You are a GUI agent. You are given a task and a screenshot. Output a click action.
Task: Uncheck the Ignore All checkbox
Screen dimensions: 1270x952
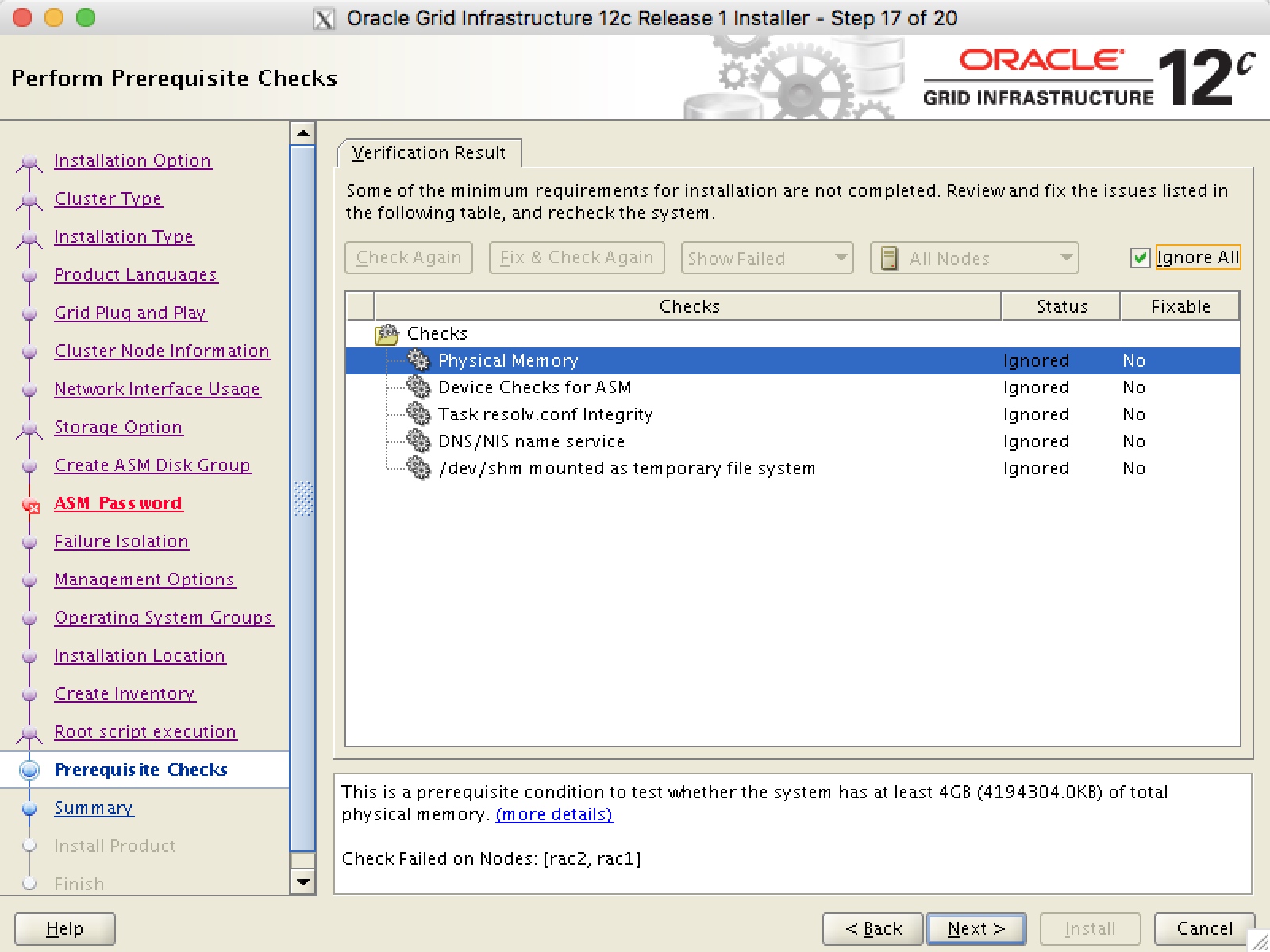tap(1141, 257)
